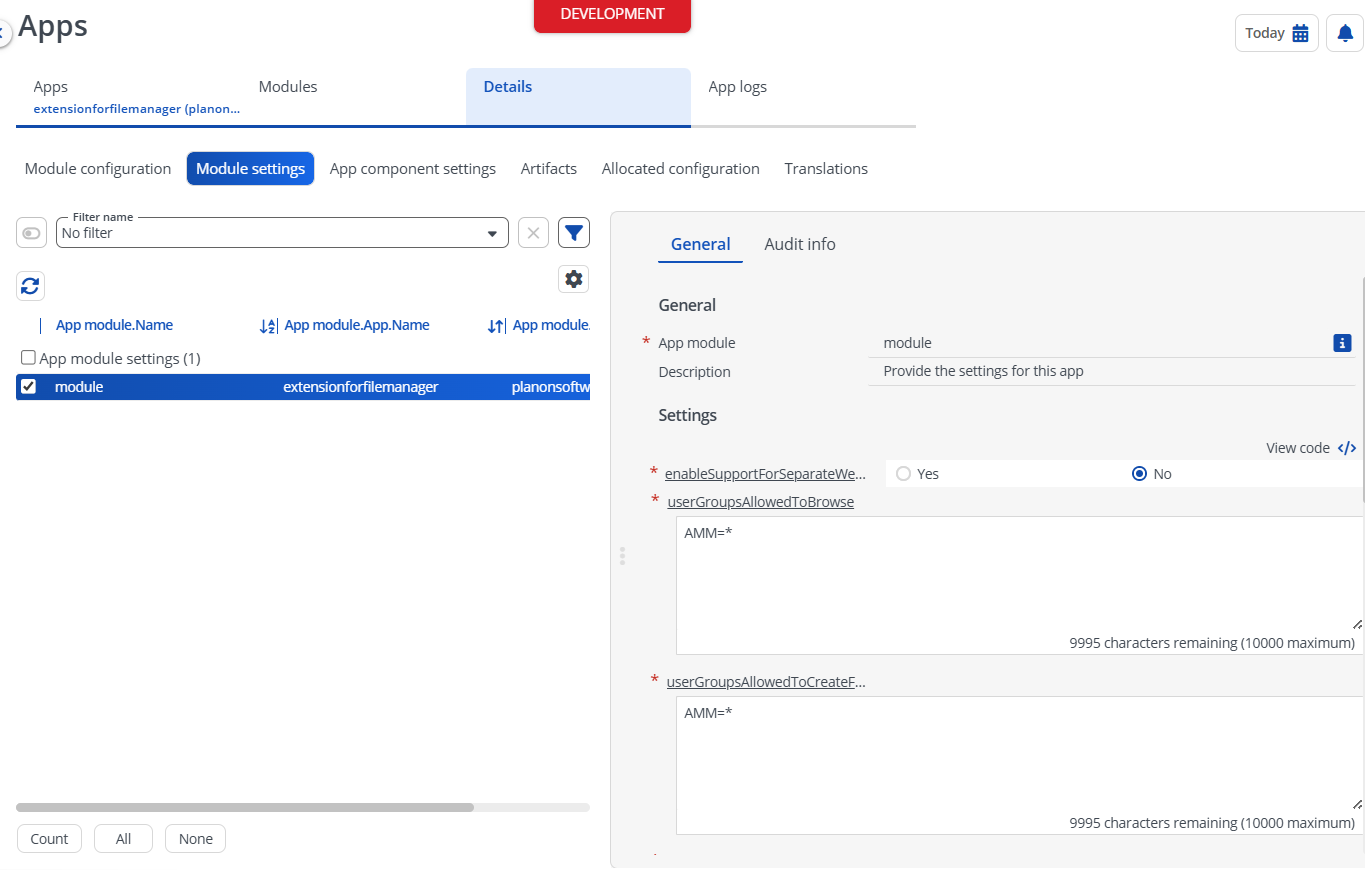Click the DEVELOPMENT environment banner
The image size is (1365, 870).
point(612,16)
